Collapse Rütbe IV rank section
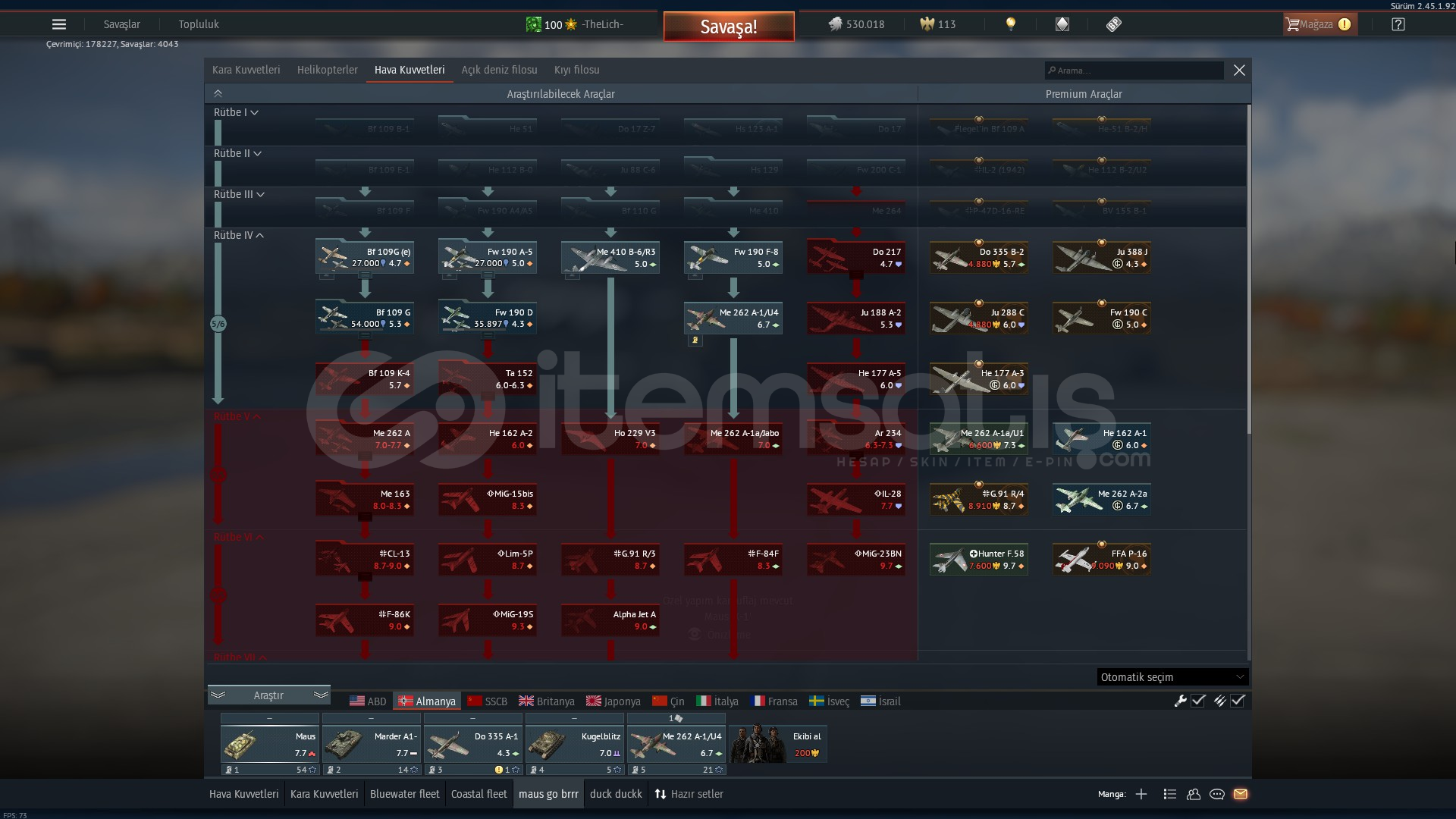This screenshot has height=819, width=1456. 239,235
